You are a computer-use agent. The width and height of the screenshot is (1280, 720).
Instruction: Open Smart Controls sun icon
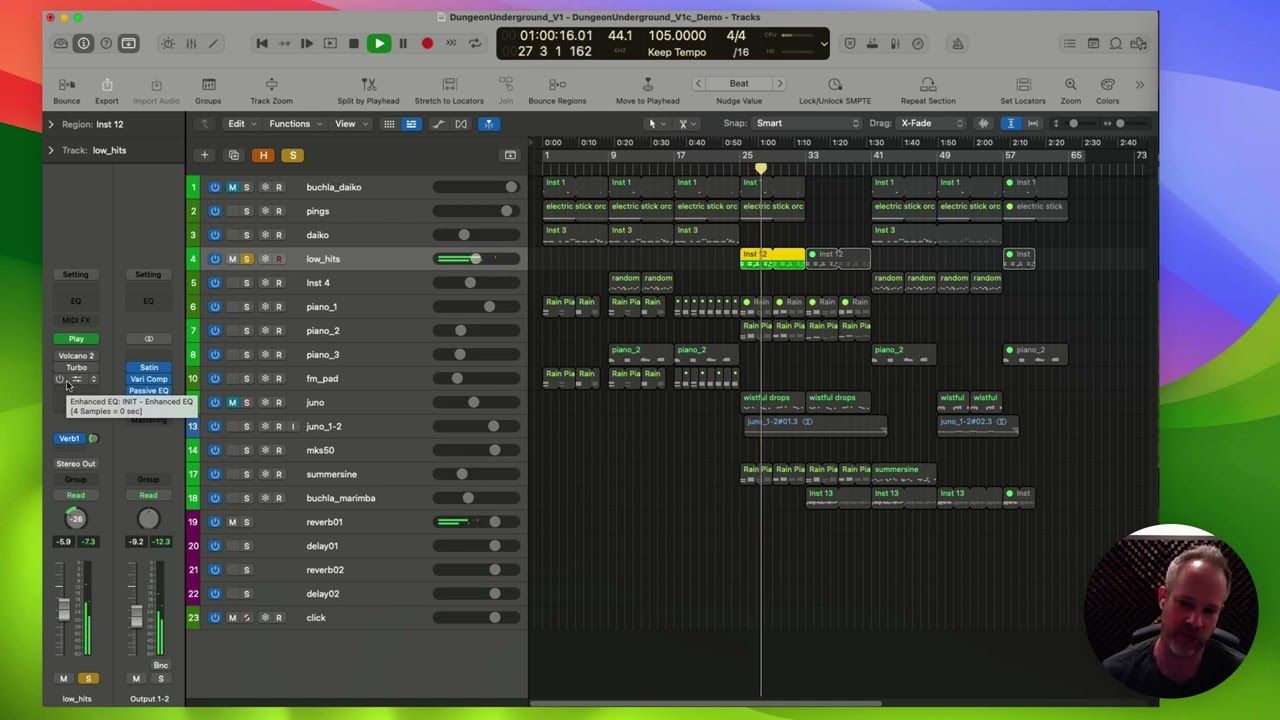click(x=168, y=44)
